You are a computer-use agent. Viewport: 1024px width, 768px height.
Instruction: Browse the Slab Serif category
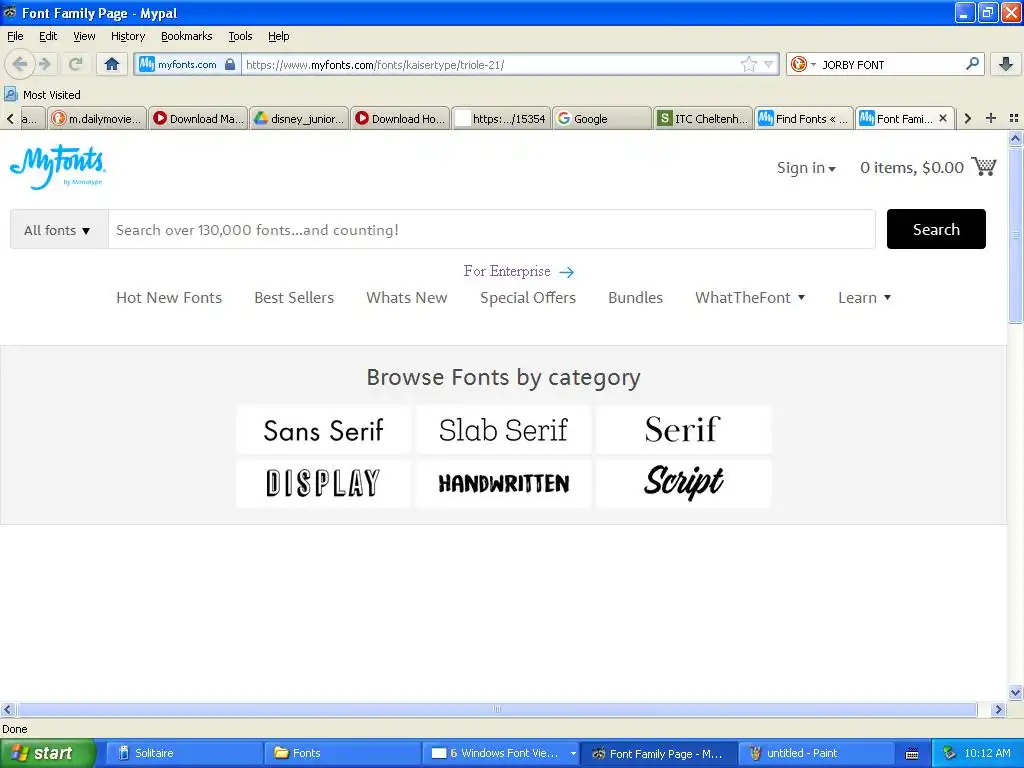pyautogui.click(x=503, y=430)
